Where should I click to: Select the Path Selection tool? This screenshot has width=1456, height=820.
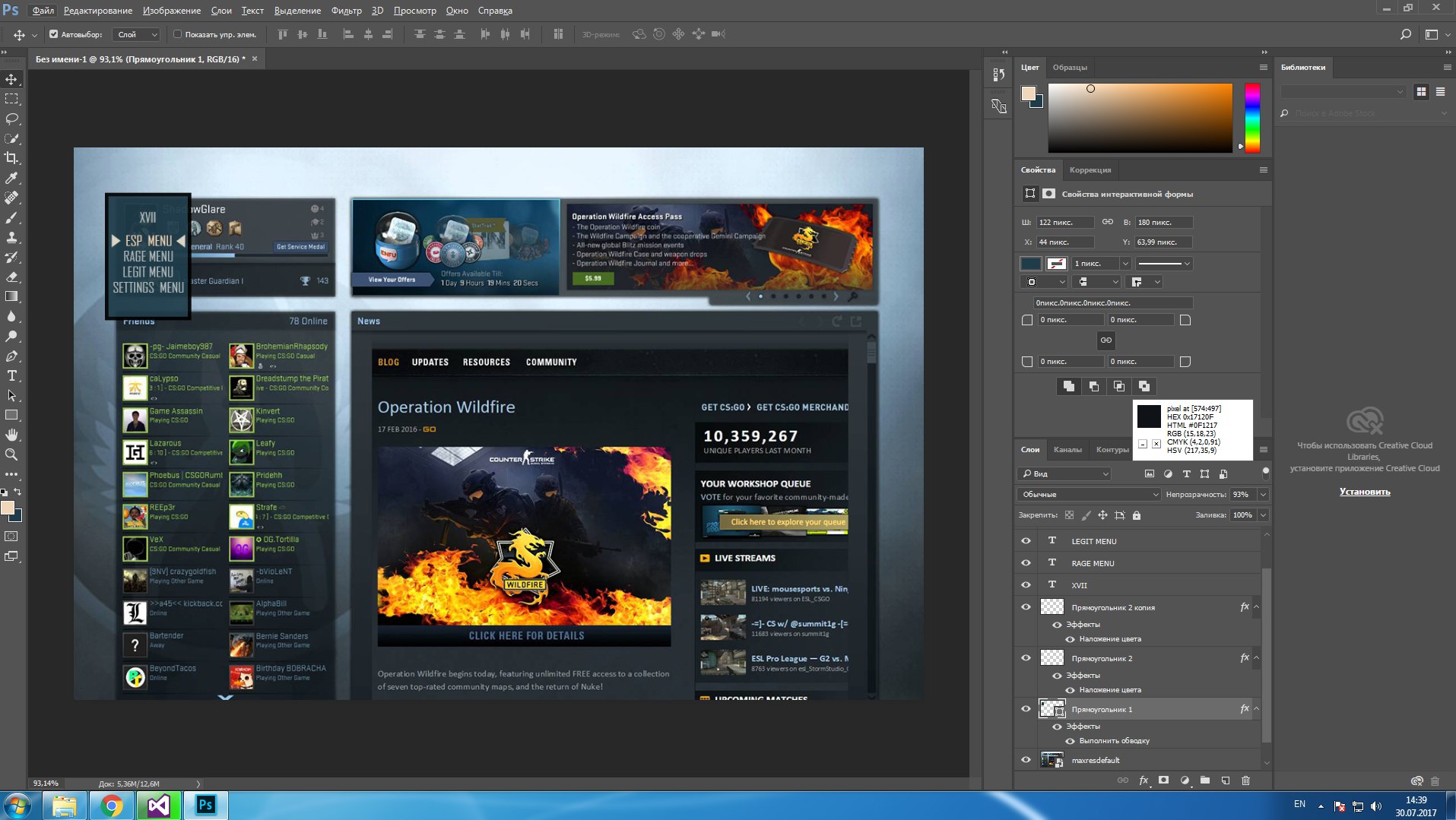(11, 395)
